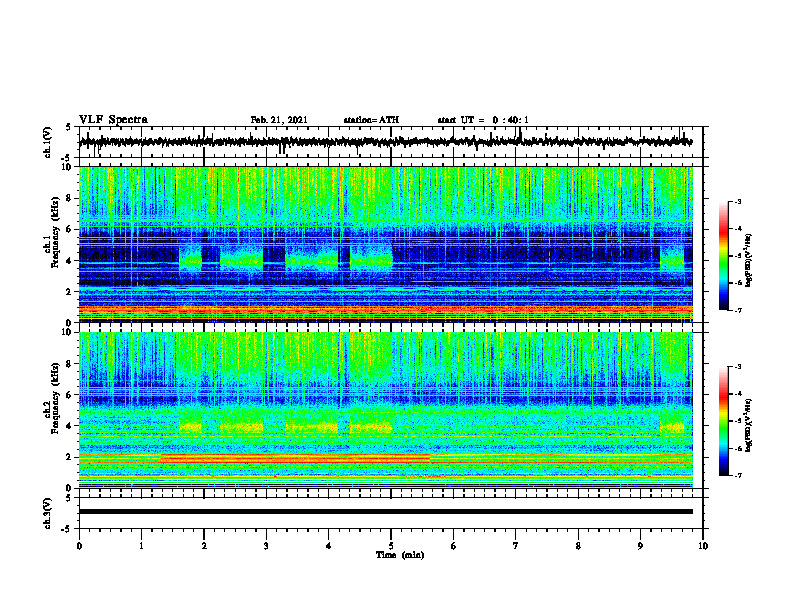Screen dimensions: 792x612
Task: Click time axis tick label '8'
Action: pos(578,546)
